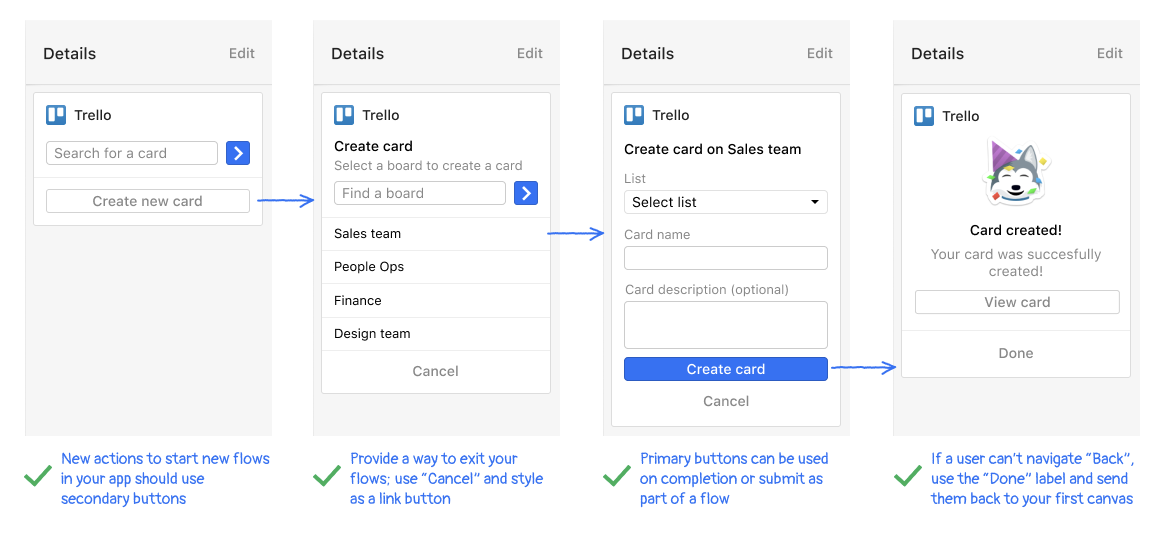1157x533 pixels.
Task: Select the Finance board
Action: pos(435,300)
